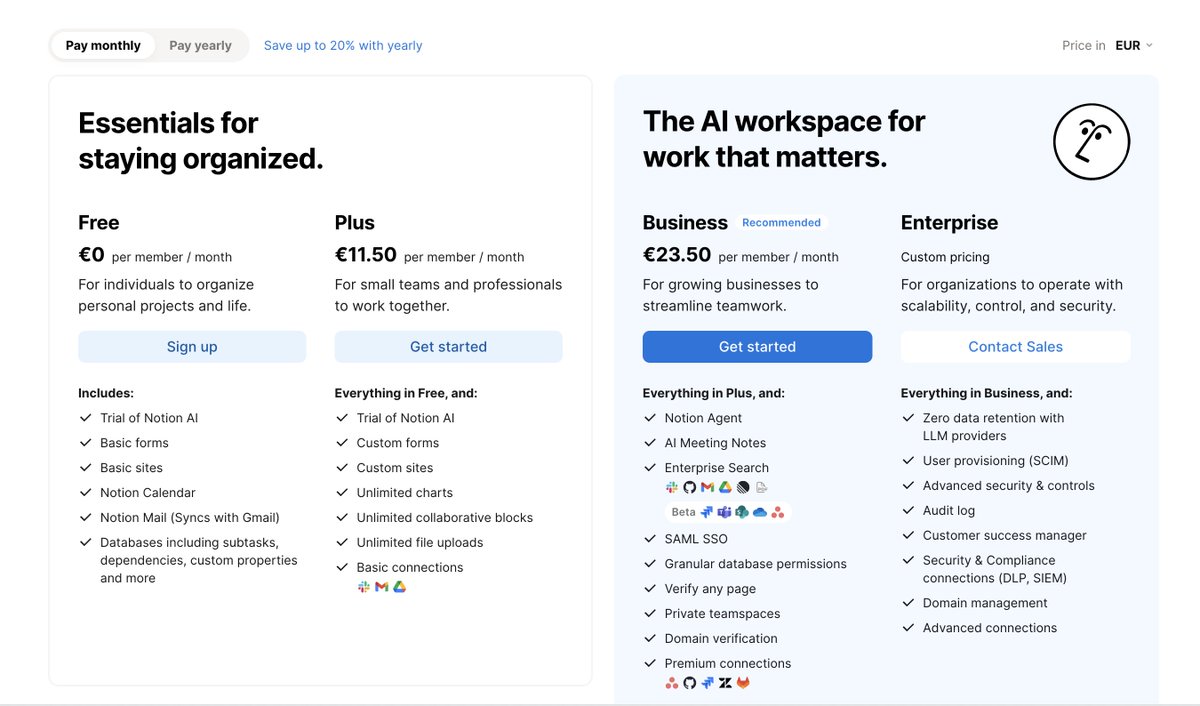Click the Custom sites feature
This screenshot has height=706, width=1200.
(395, 467)
